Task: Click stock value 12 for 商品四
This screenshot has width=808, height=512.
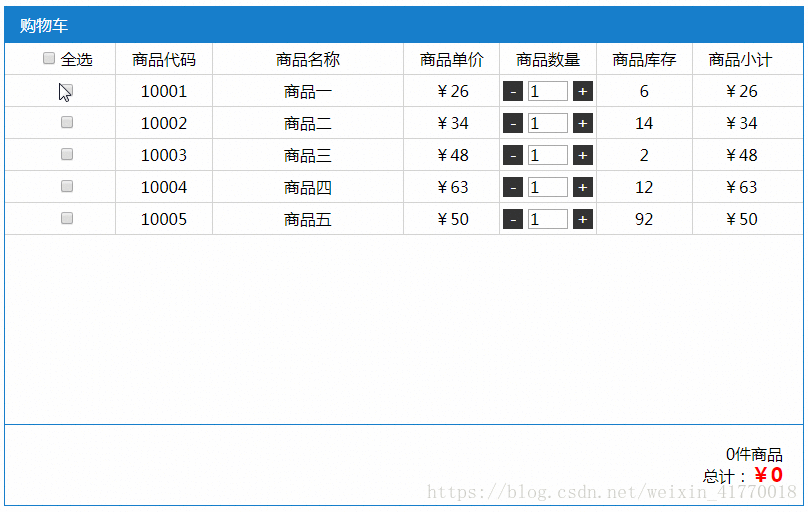Action: coord(644,187)
